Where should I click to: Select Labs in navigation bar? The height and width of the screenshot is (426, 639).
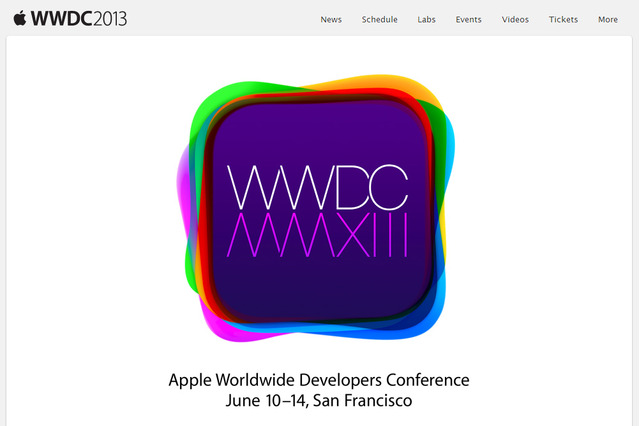click(426, 20)
